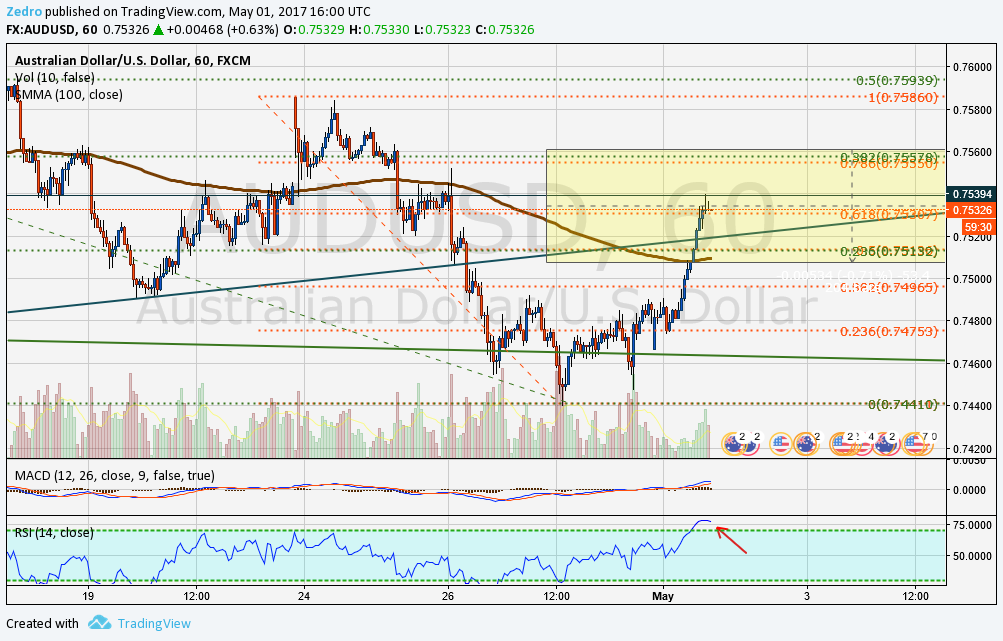Open the Australian flag event icon nearest the volume bars
The image size is (1003, 641).
point(732,443)
